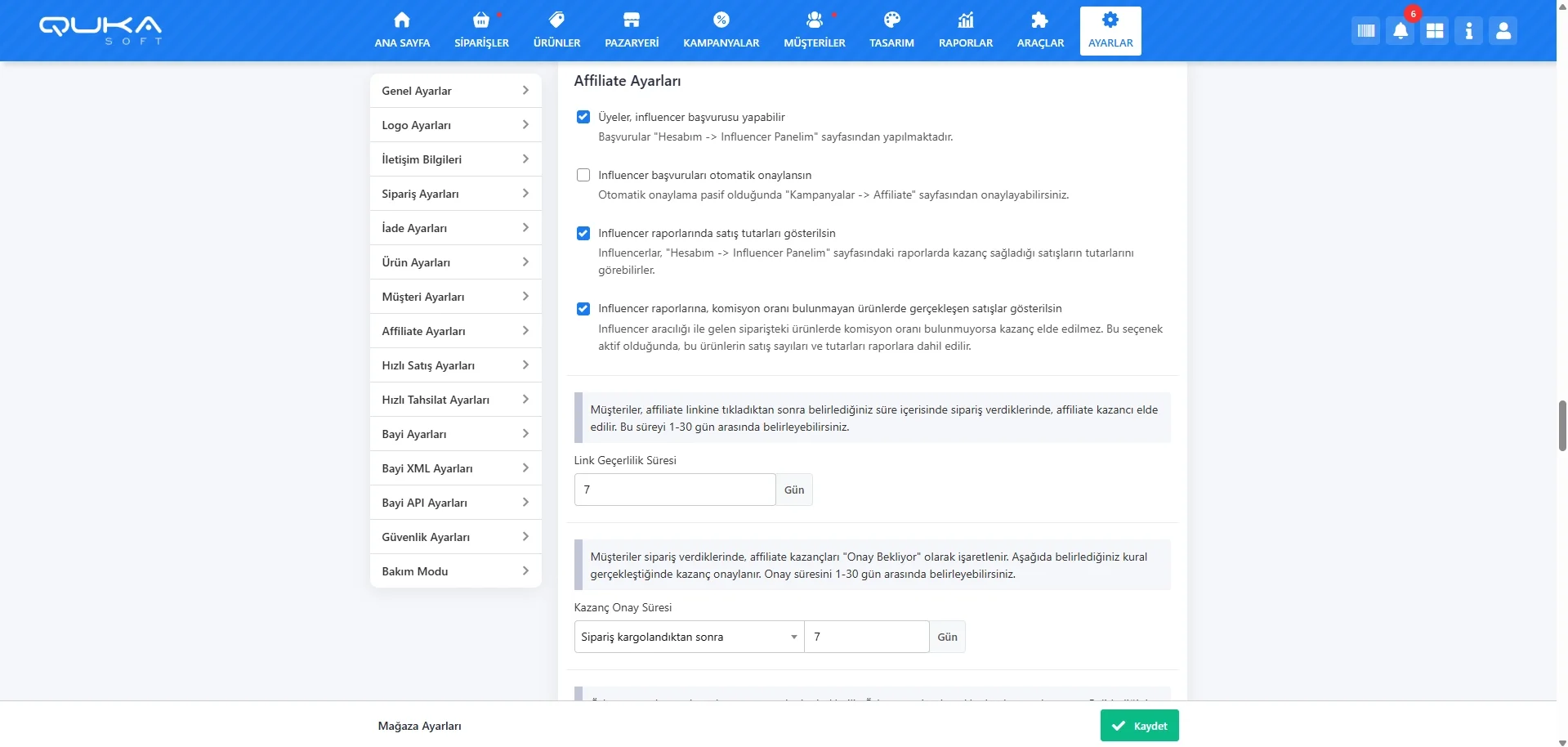
Task: Open 'Sipariş kargolandıktan sonra' dropdown
Action: click(x=689, y=637)
